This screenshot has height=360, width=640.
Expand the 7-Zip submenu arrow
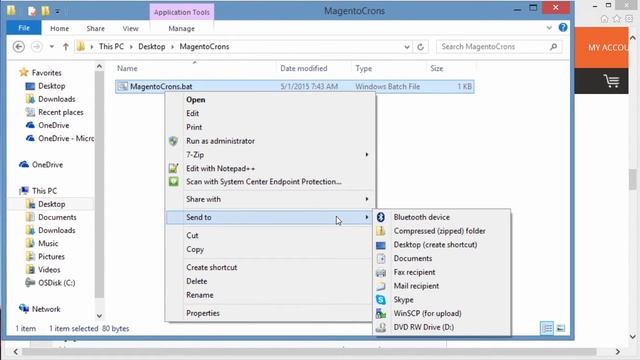tap(367, 155)
